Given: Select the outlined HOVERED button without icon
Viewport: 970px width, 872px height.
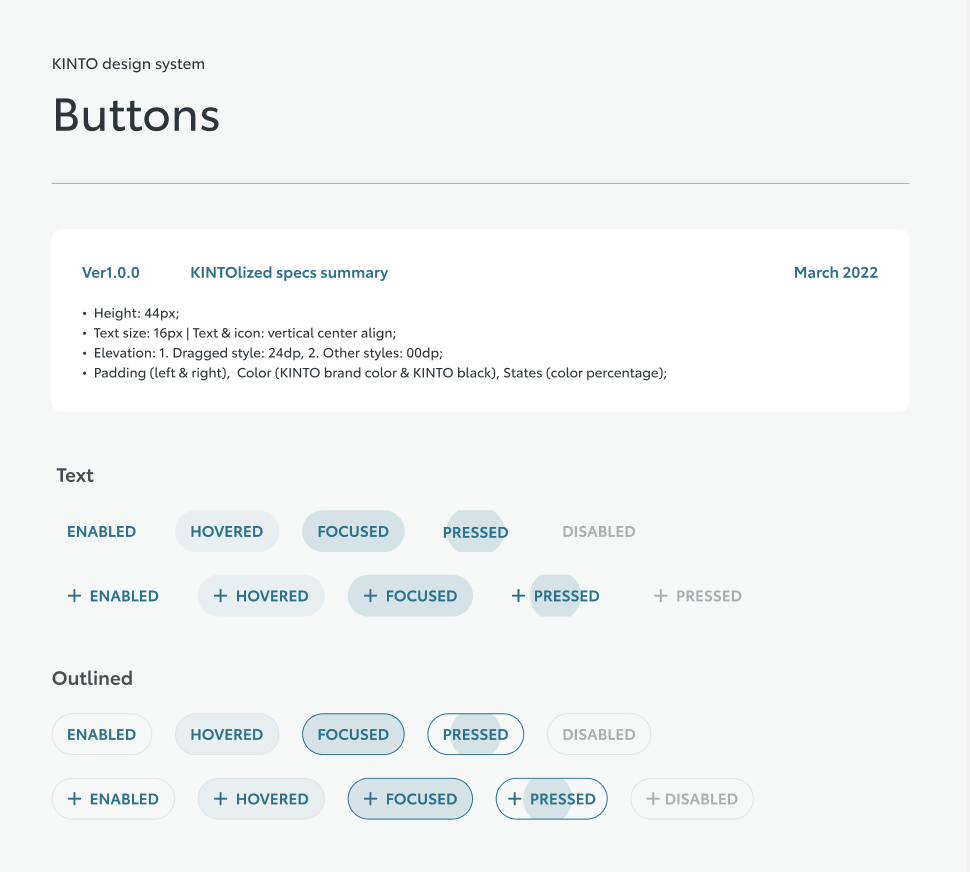Looking at the screenshot, I should [227, 735].
